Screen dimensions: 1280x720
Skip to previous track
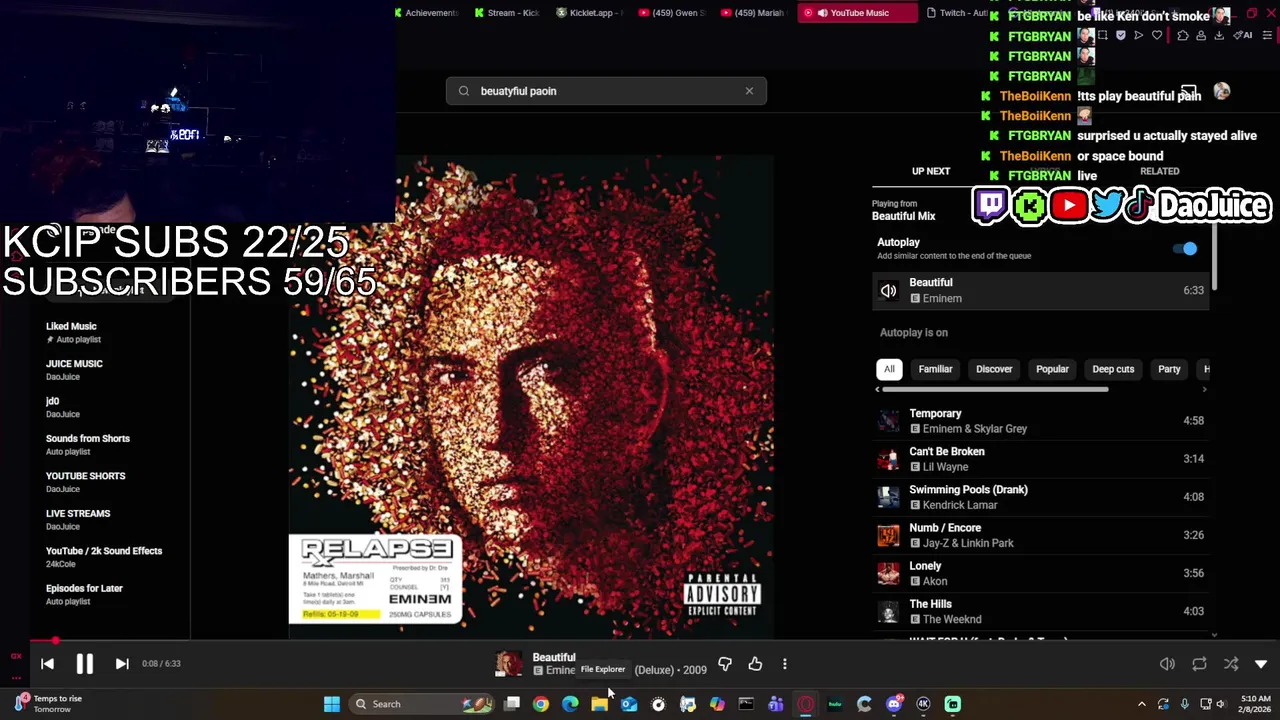47,663
